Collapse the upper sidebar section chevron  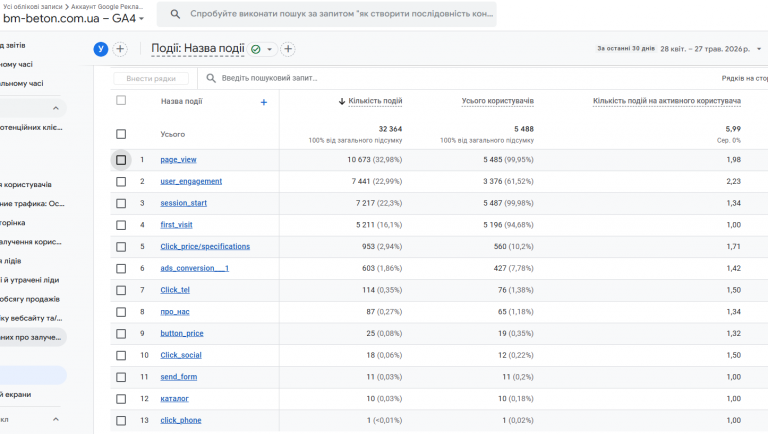[x=56, y=108]
